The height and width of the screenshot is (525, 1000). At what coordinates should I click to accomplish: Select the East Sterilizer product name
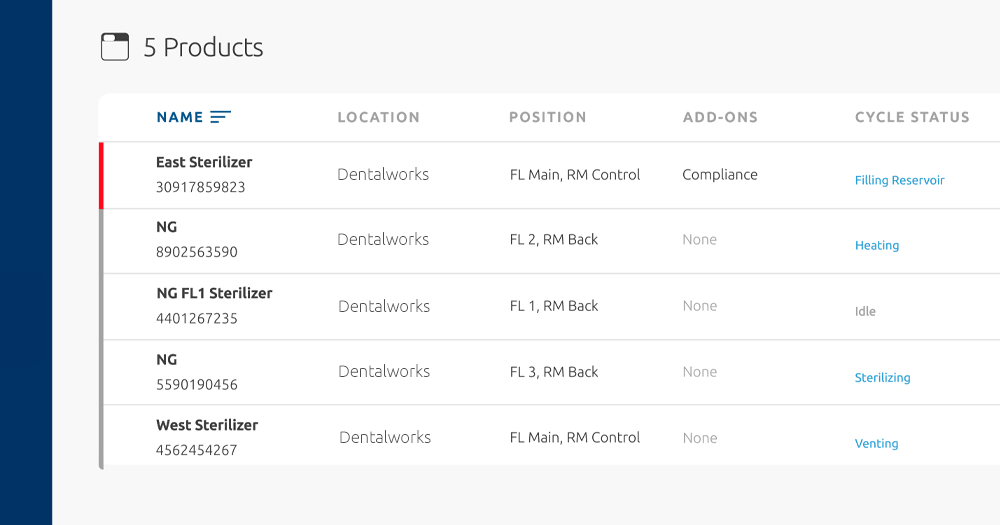click(204, 162)
